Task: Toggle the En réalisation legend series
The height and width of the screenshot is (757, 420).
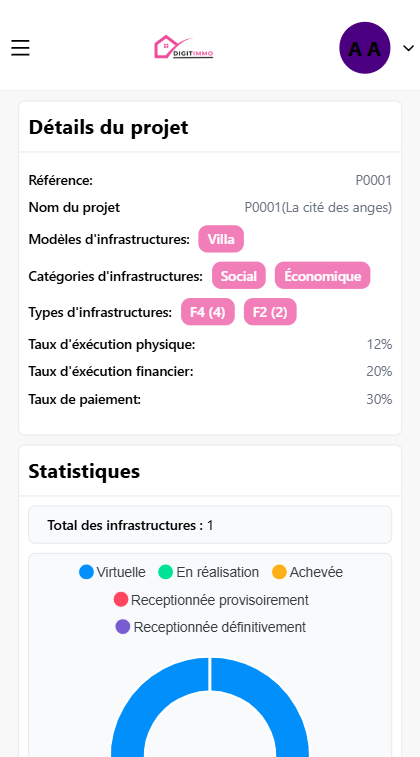Action: click(209, 572)
